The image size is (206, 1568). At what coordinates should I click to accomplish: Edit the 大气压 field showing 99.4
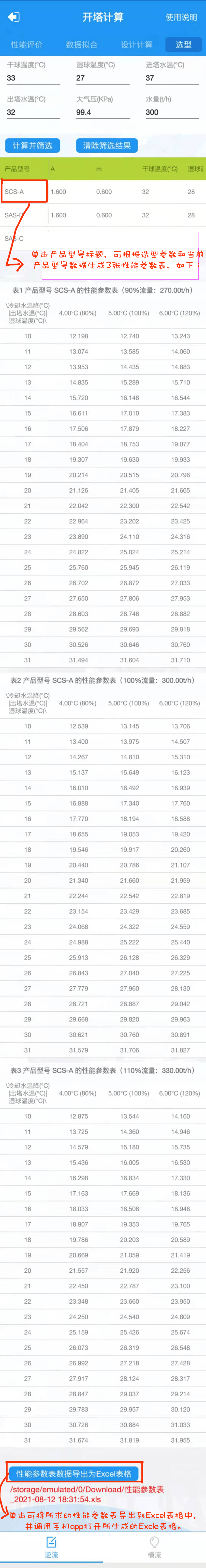(x=102, y=112)
